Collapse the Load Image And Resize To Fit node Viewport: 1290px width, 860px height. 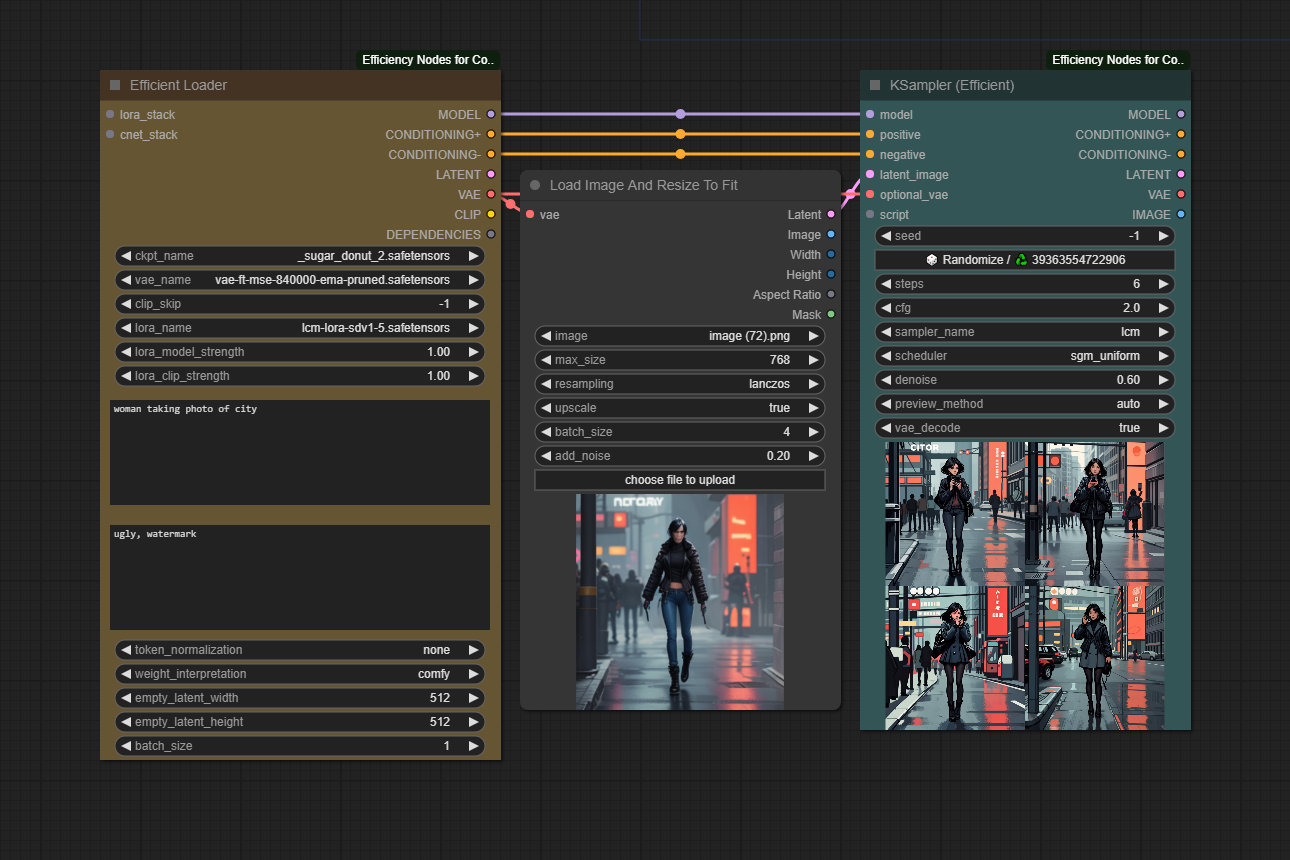[x=535, y=185]
